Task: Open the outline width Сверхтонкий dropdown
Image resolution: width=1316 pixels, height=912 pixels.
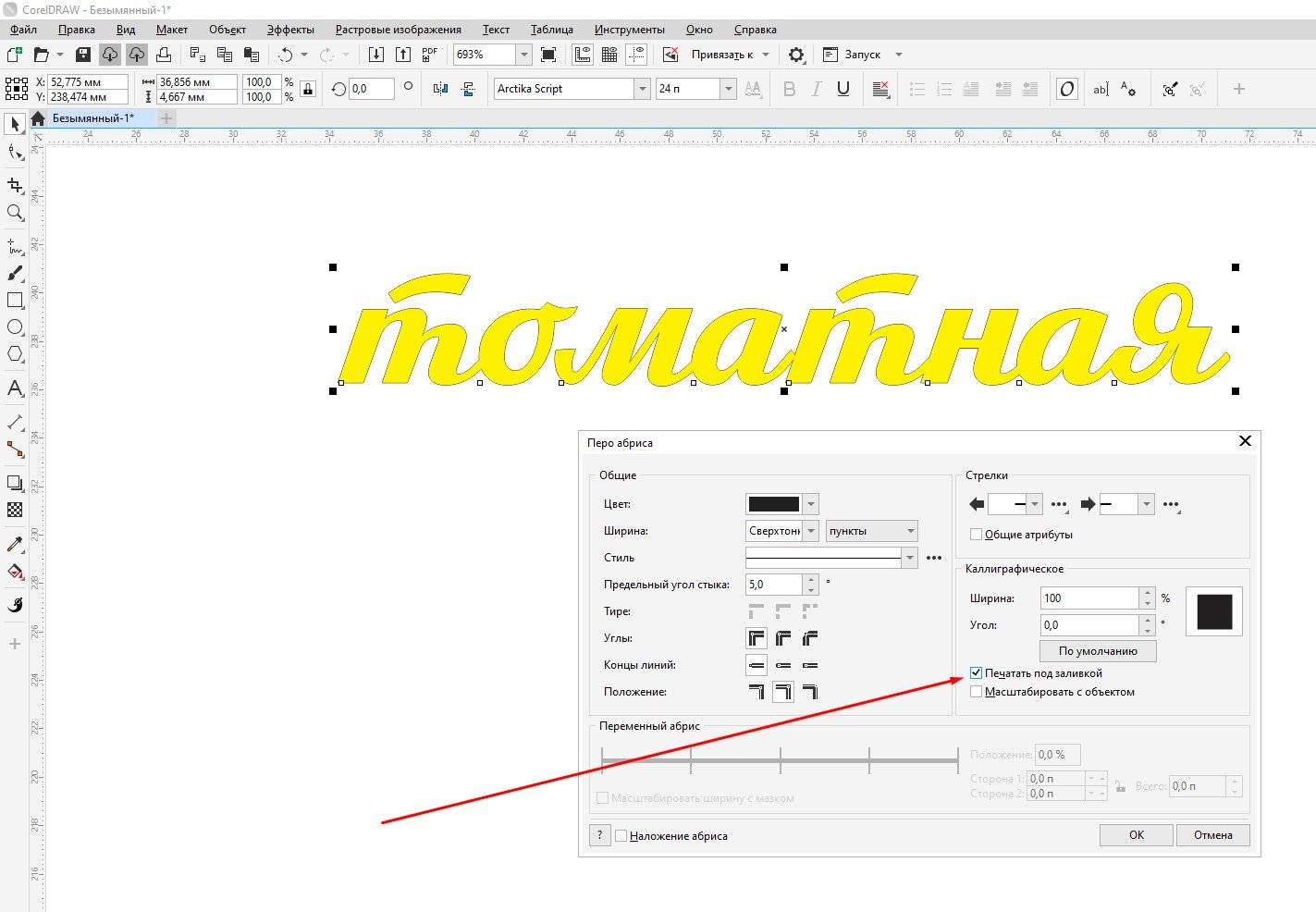Action: [x=811, y=531]
